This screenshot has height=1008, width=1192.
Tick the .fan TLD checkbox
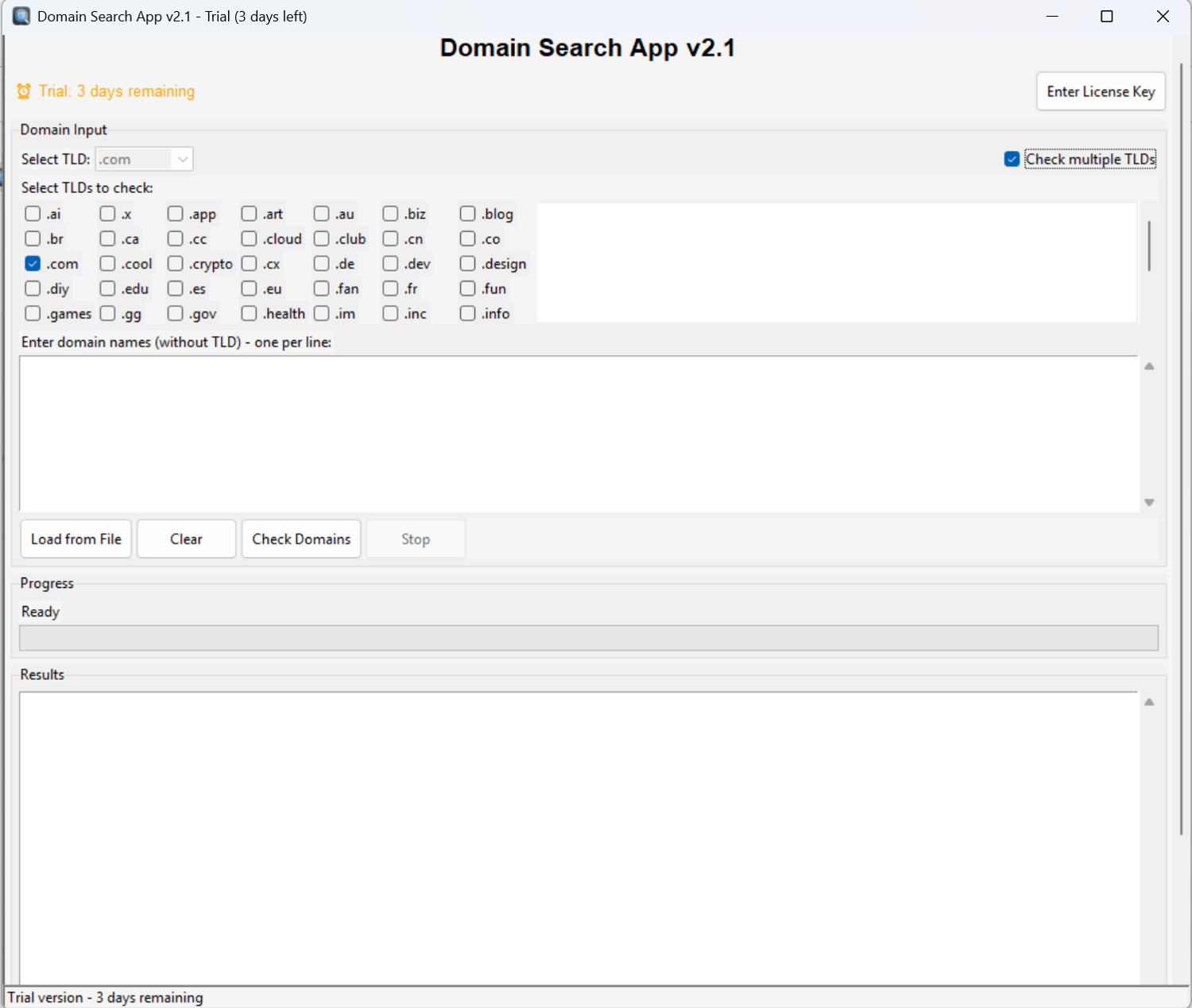321,288
